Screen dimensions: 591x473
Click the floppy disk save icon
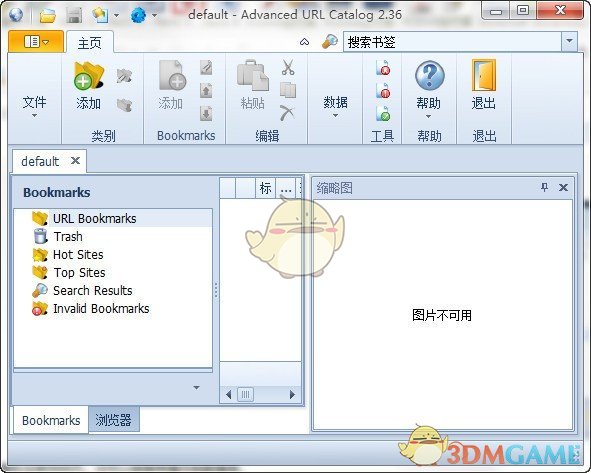pos(74,15)
